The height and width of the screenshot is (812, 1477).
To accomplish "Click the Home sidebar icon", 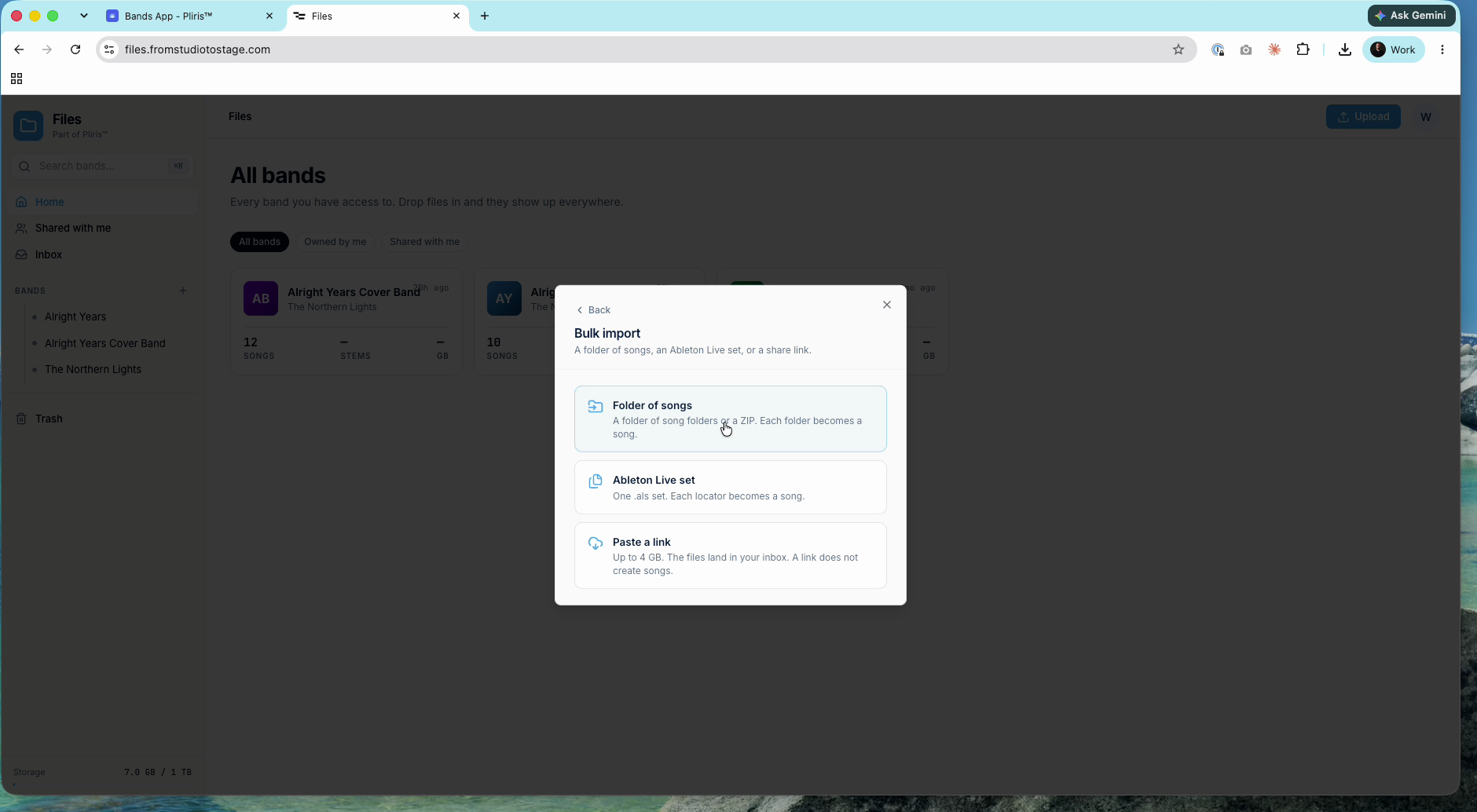I will 22,202.
